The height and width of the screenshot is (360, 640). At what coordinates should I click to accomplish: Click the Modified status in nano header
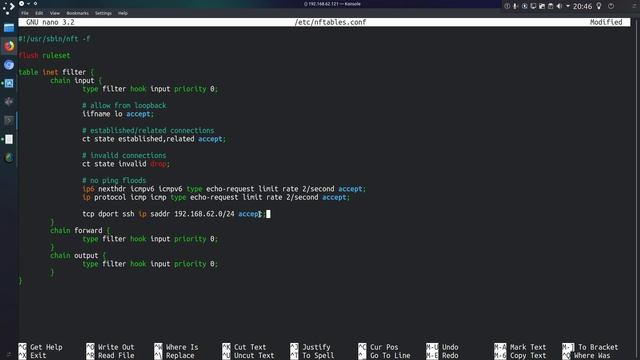click(x=606, y=22)
